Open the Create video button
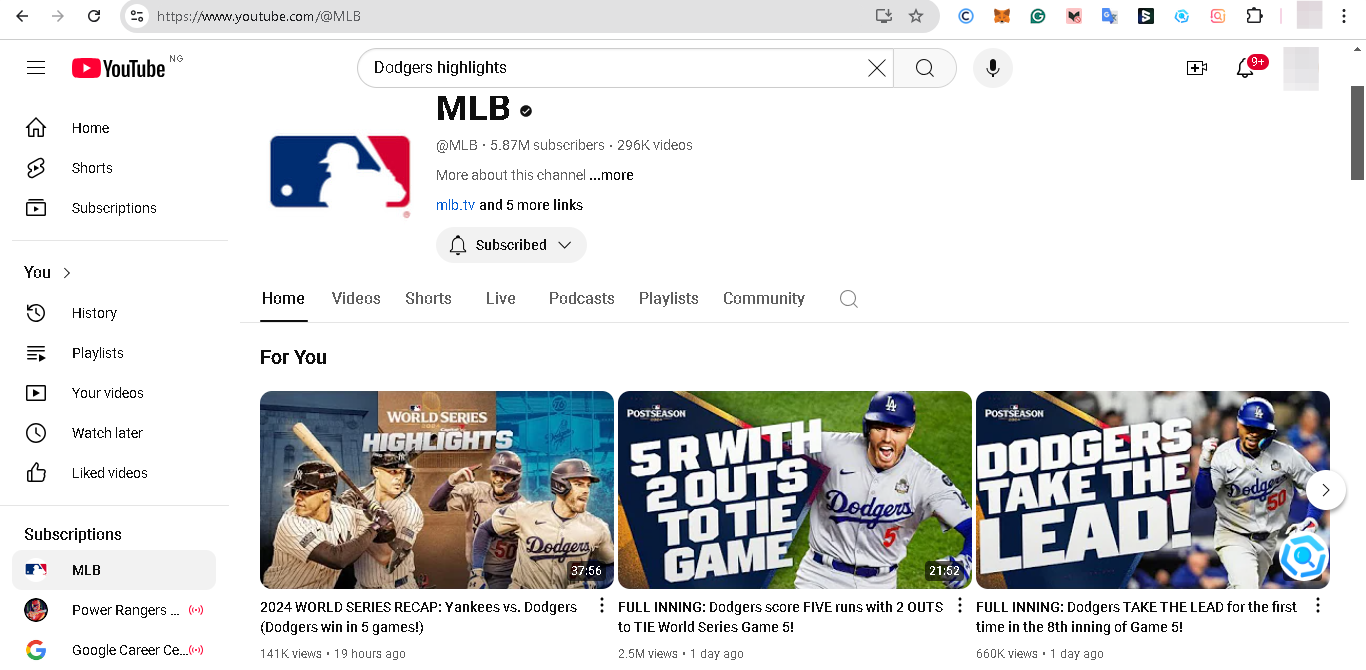Screen dimensions: 1366x670 tap(1197, 68)
